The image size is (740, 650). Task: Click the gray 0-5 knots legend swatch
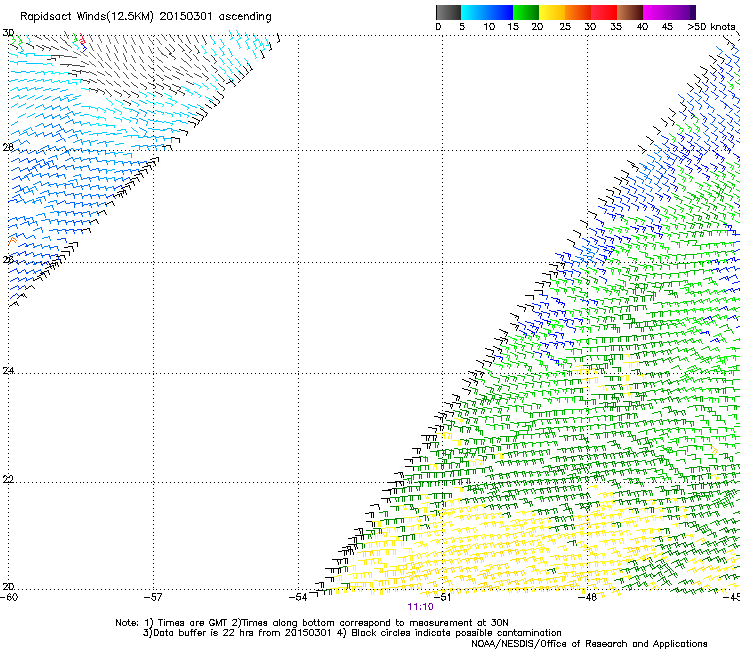click(x=448, y=12)
